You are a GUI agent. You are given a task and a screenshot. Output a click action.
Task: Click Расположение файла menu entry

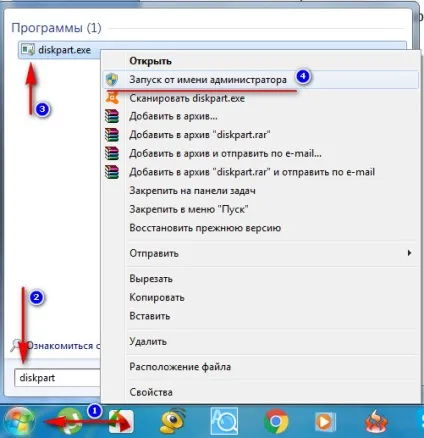pos(180,367)
